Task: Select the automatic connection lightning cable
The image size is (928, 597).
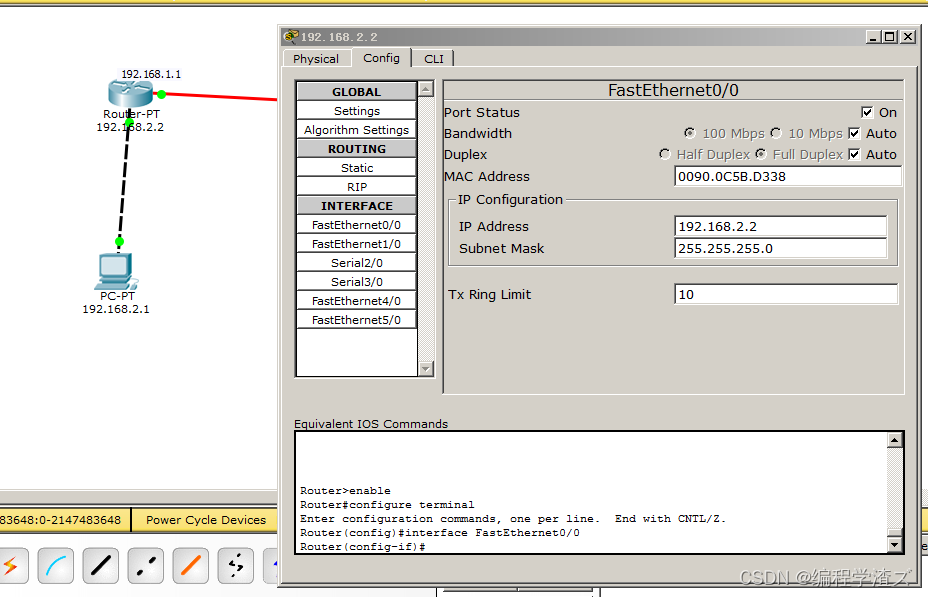Action: coord(10,566)
